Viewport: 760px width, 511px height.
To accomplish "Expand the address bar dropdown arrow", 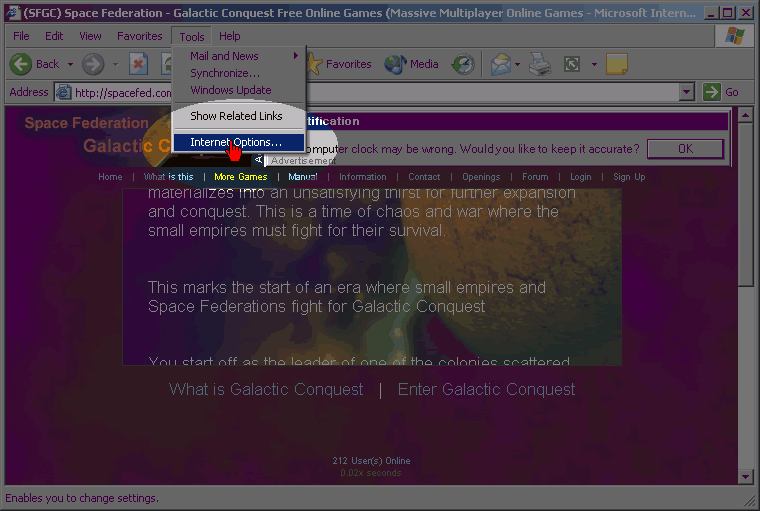I will (686, 92).
